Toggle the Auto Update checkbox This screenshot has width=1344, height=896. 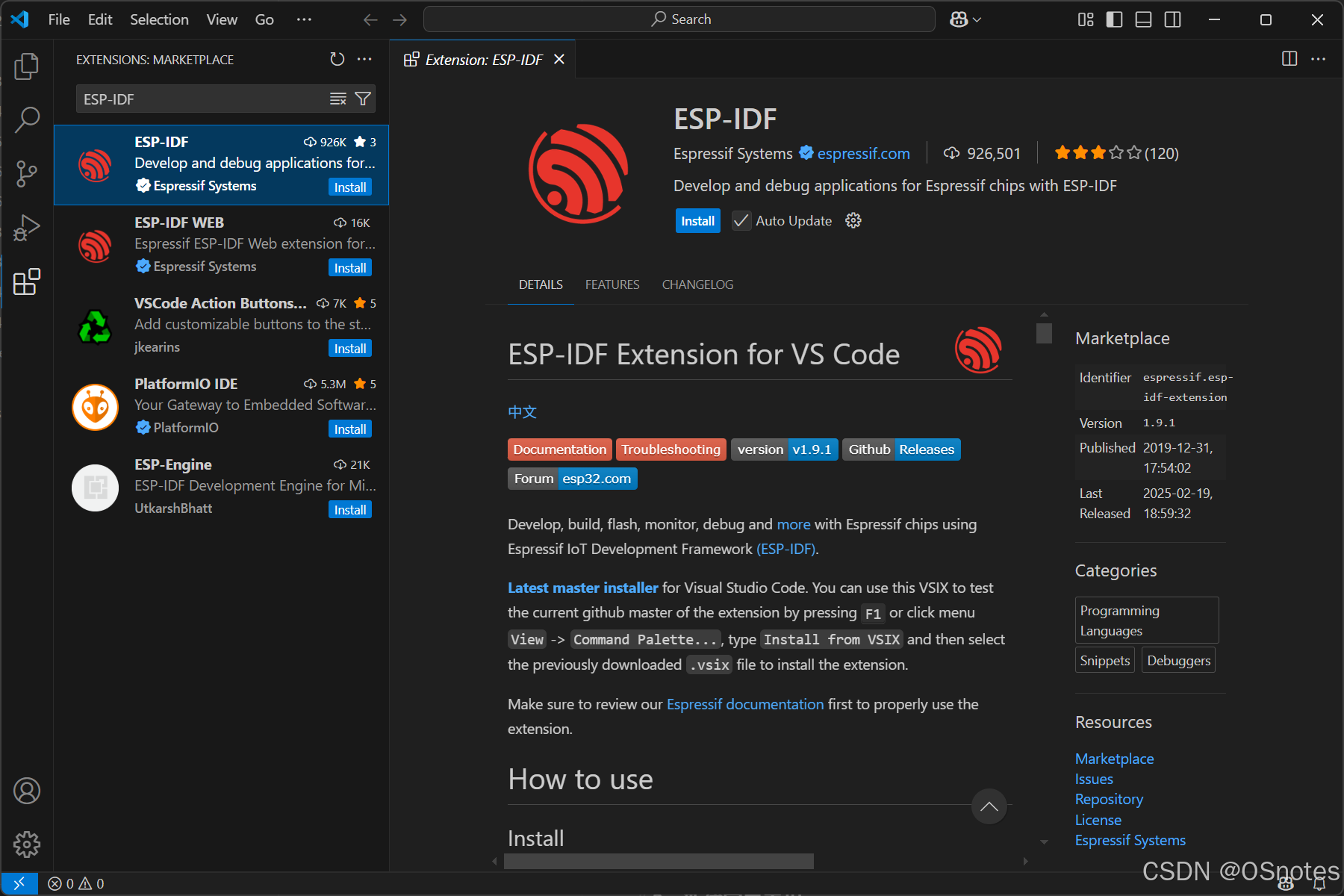[741, 221]
